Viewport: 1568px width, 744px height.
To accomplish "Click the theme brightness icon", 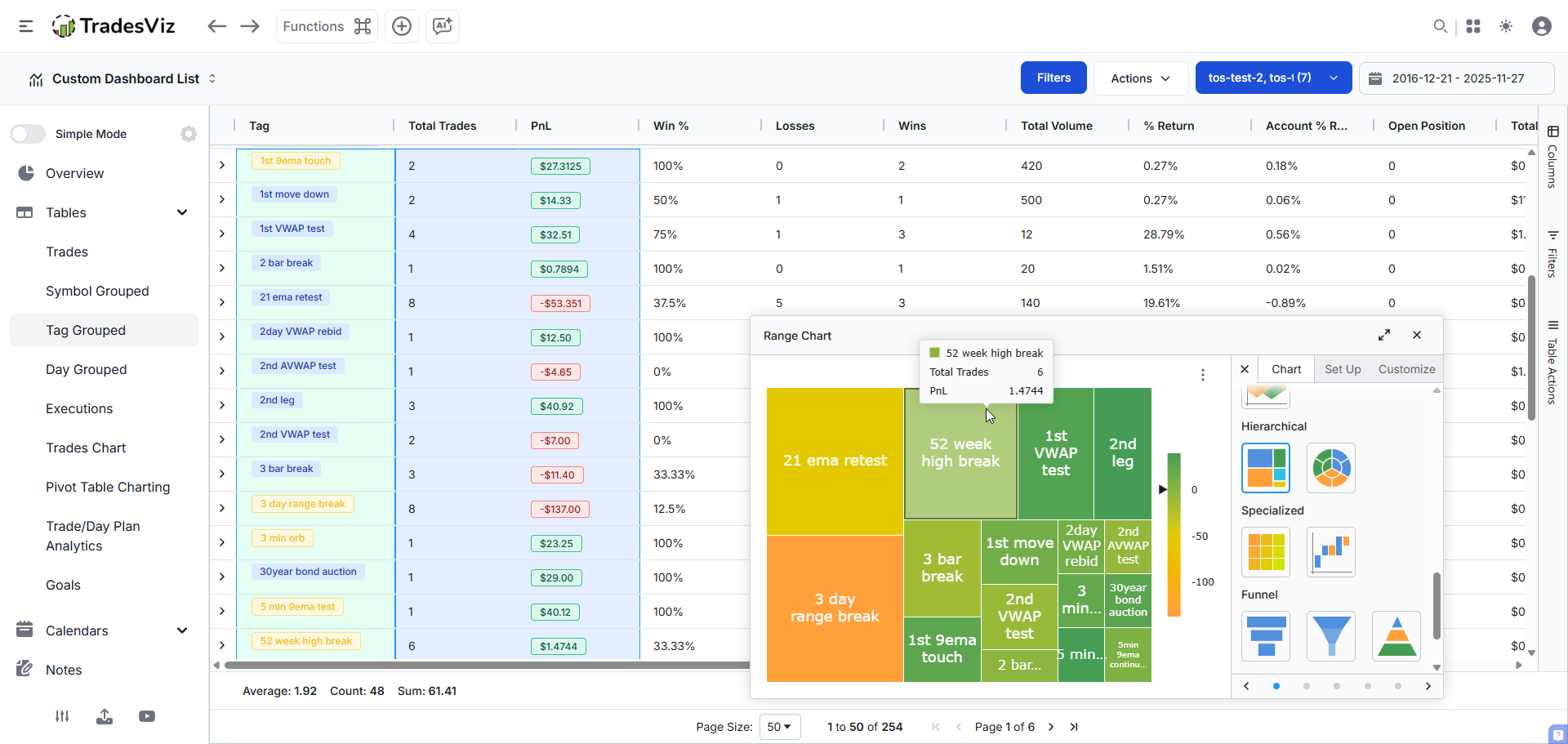I will 1506,26.
